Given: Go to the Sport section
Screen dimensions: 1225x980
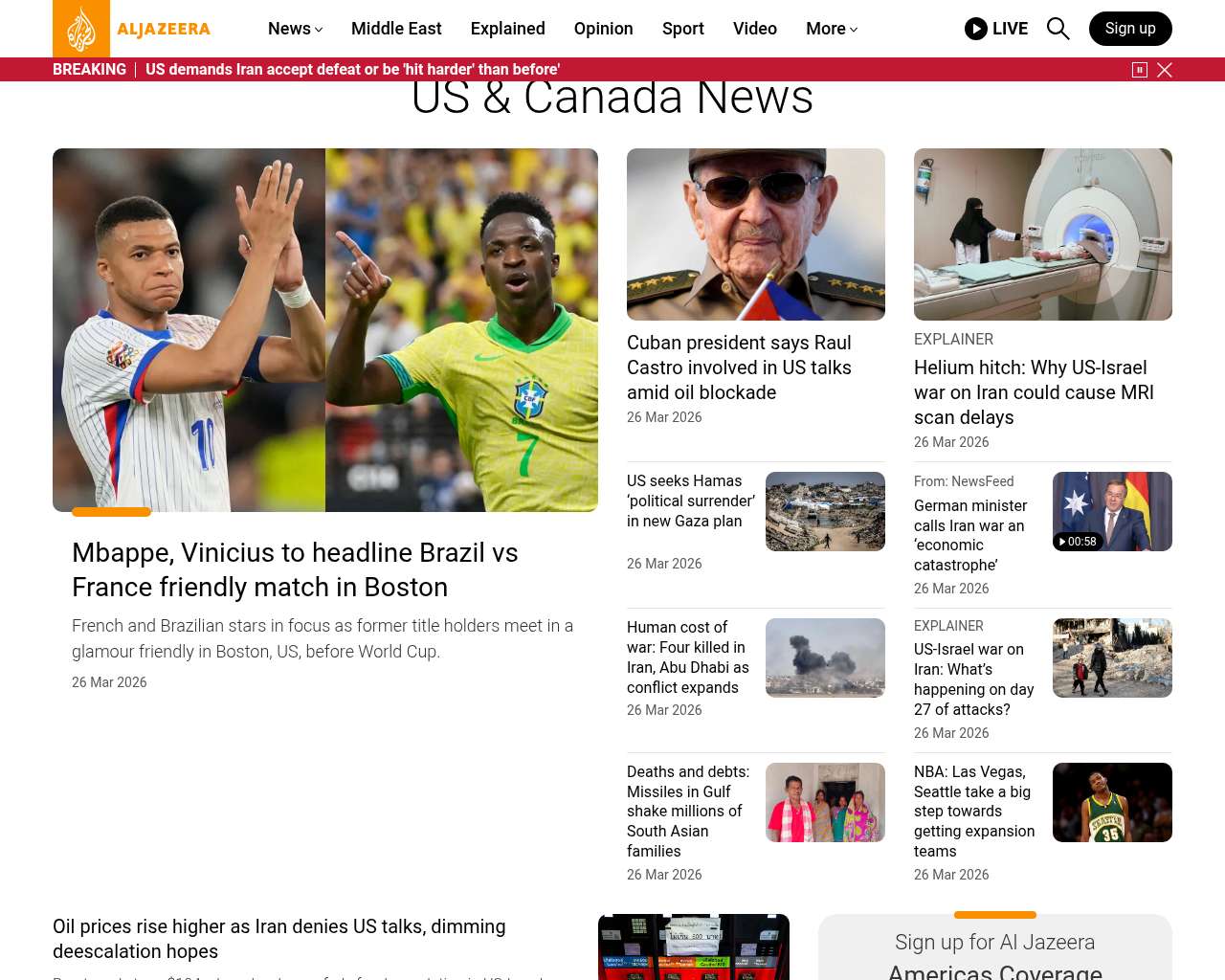Looking at the screenshot, I should [683, 29].
